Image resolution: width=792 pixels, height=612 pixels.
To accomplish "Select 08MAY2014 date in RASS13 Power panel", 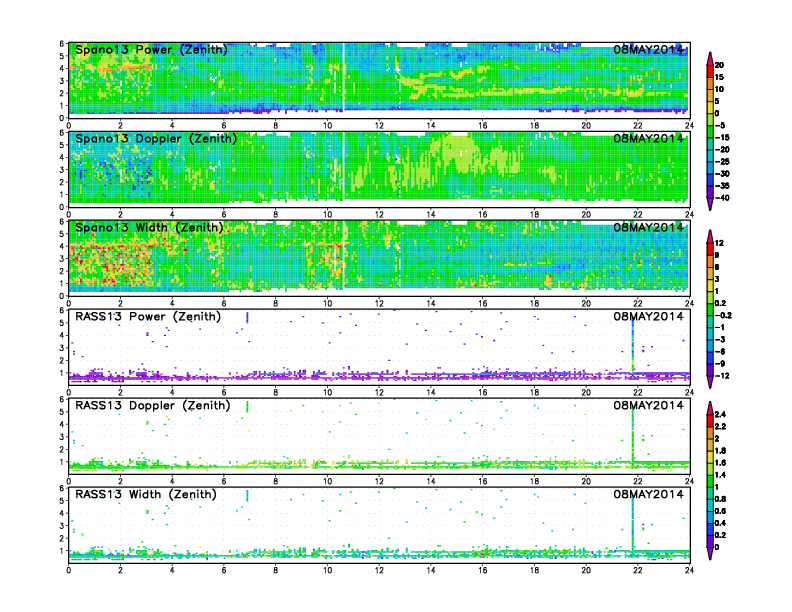I will [648, 317].
